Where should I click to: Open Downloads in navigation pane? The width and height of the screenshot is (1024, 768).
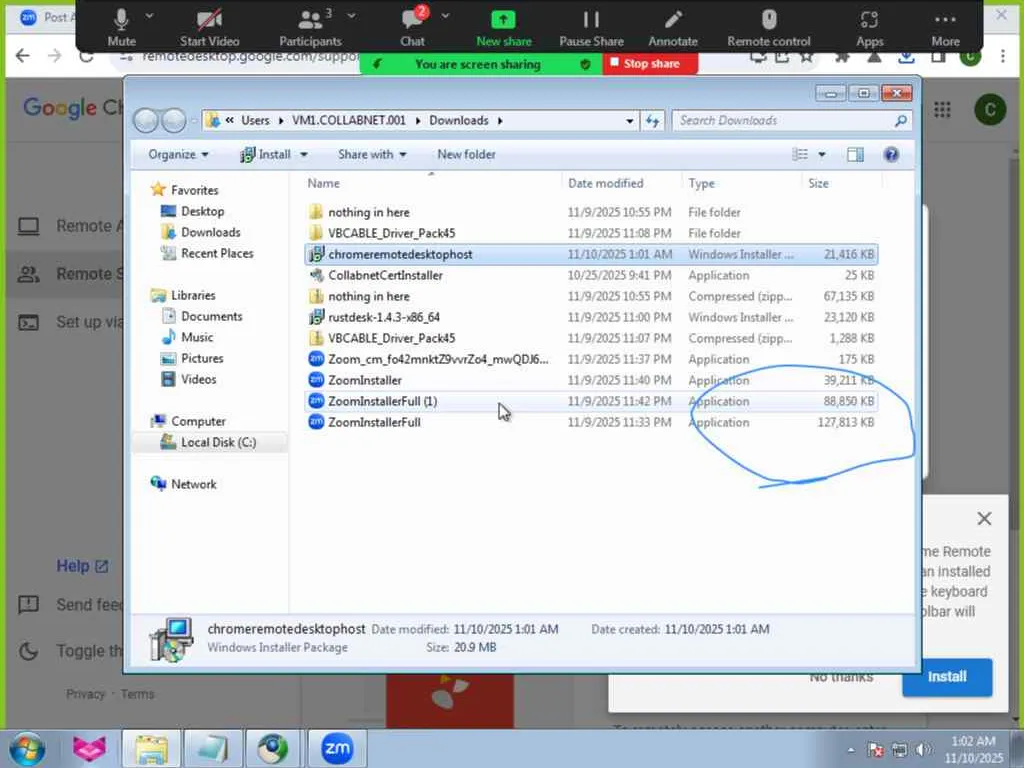(x=201, y=232)
